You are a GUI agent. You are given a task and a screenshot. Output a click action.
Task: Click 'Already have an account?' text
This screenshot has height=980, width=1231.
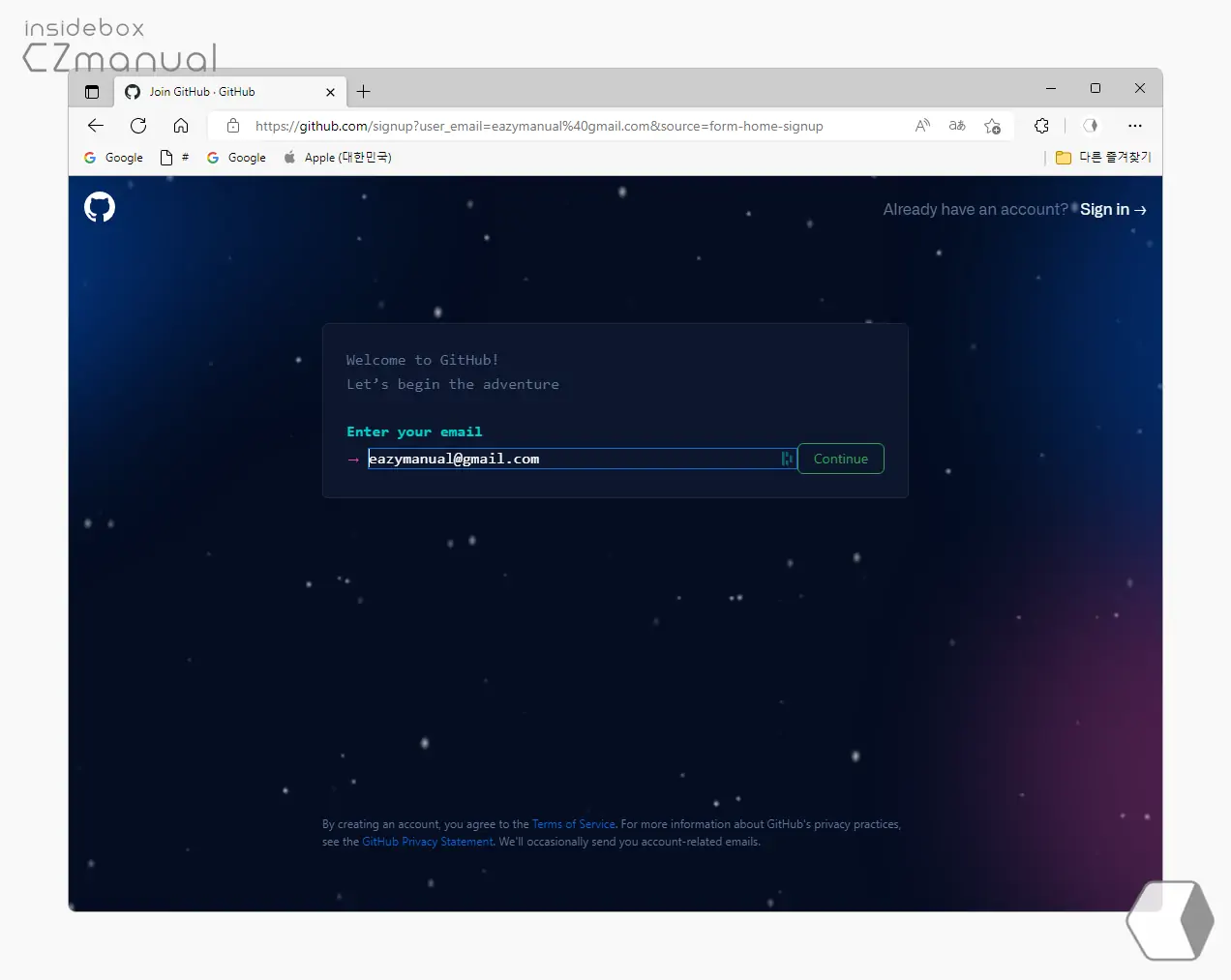(x=976, y=210)
